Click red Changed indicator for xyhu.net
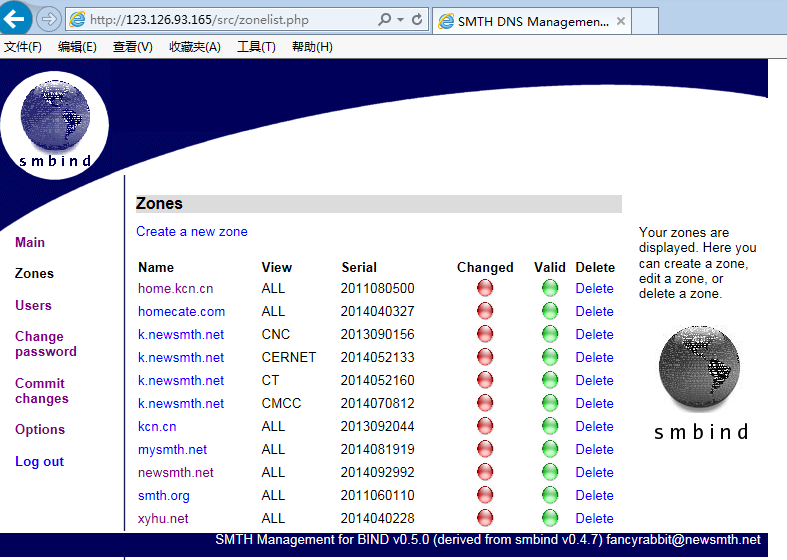The width and height of the screenshot is (787, 560). click(485, 518)
